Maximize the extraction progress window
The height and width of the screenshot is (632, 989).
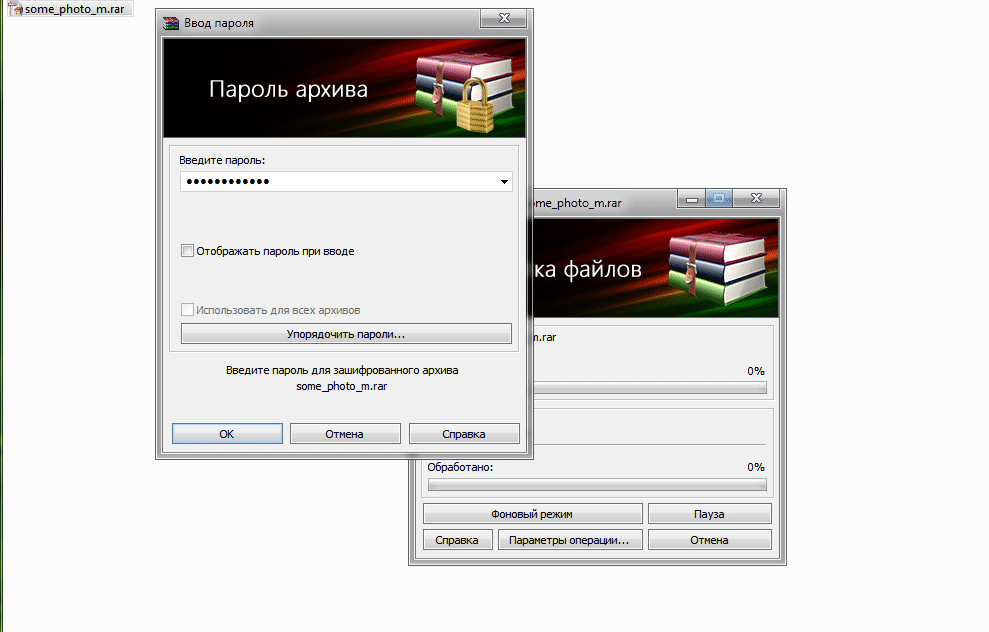[x=719, y=199]
